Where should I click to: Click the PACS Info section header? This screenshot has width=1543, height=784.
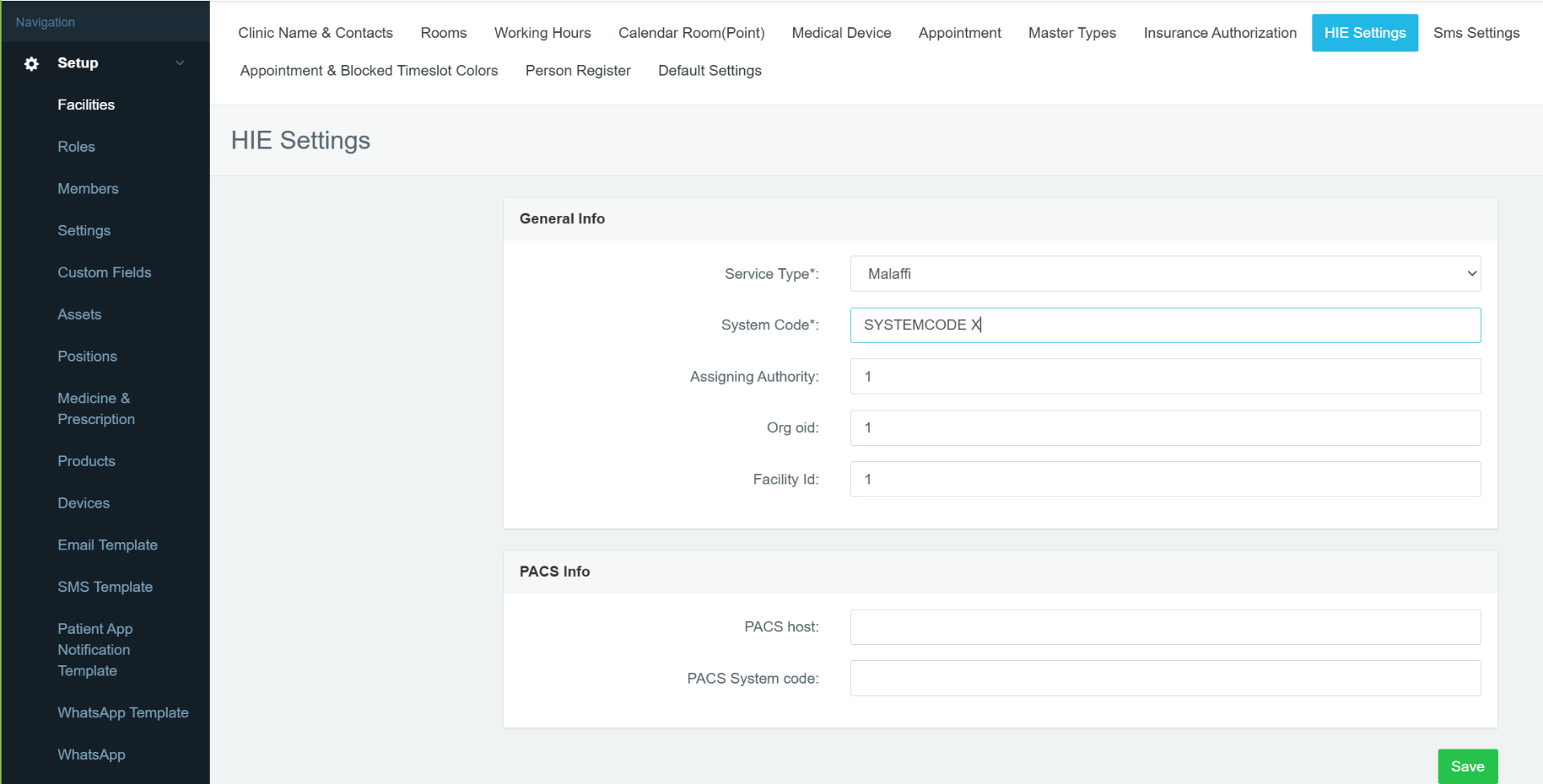[x=555, y=571]
